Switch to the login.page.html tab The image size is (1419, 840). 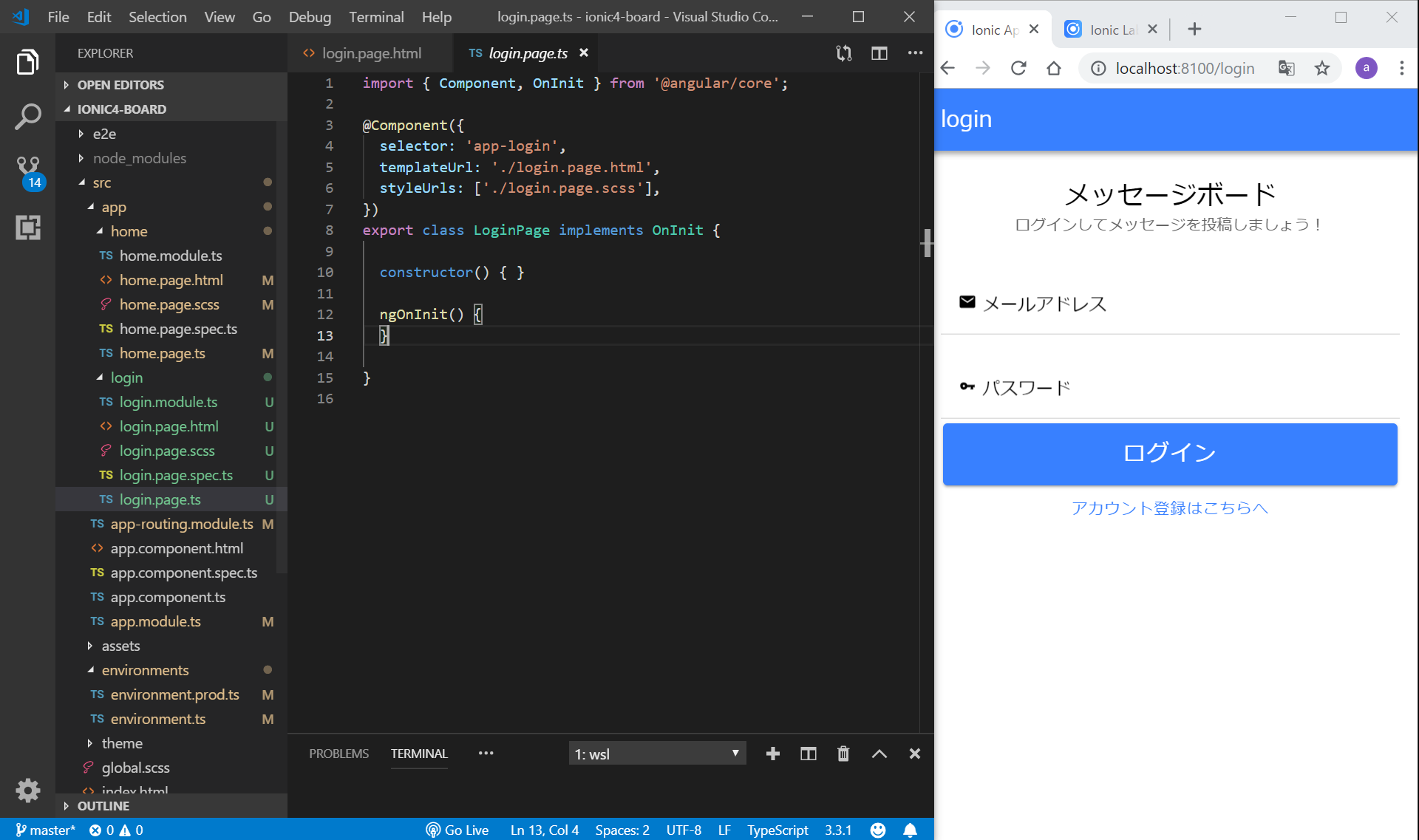coord(371,53)
